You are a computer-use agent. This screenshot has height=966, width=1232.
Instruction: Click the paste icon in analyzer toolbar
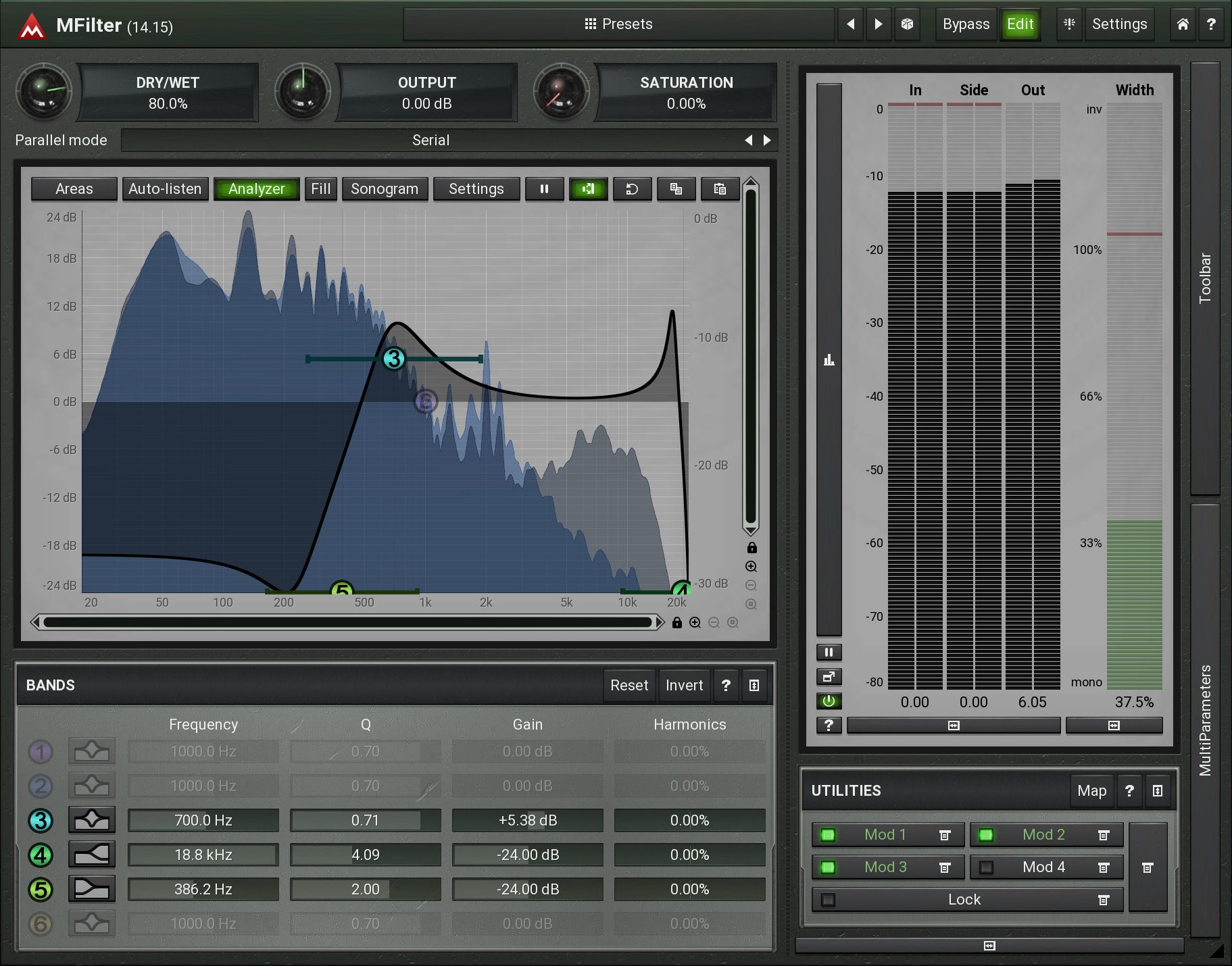[x=720, y=189]
